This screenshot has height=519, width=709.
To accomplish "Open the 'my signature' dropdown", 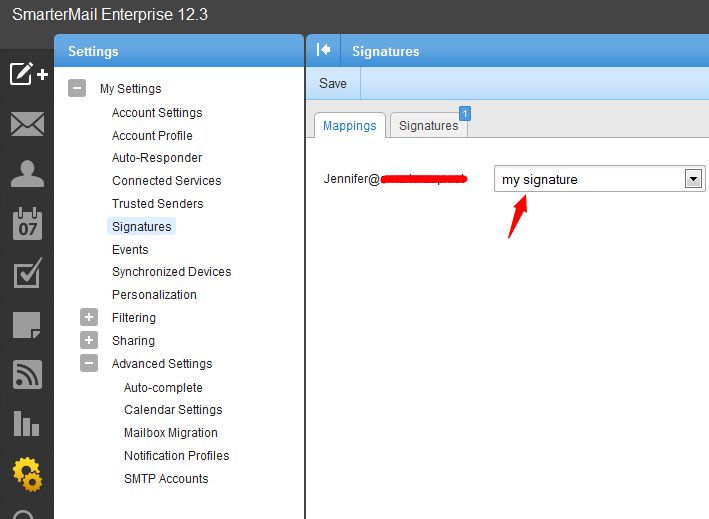I will pyautogui.click(x=692, y=179).
